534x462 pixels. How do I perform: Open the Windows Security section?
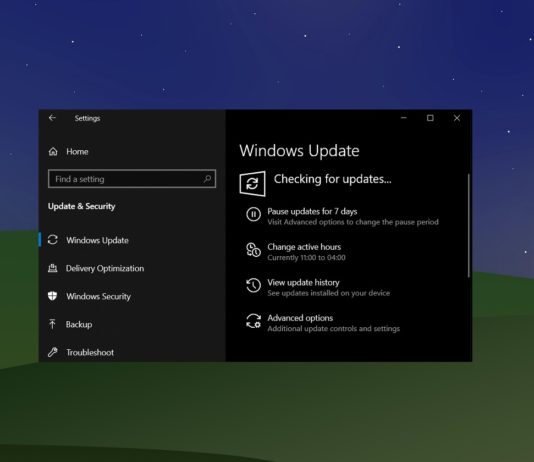point(98,296)
